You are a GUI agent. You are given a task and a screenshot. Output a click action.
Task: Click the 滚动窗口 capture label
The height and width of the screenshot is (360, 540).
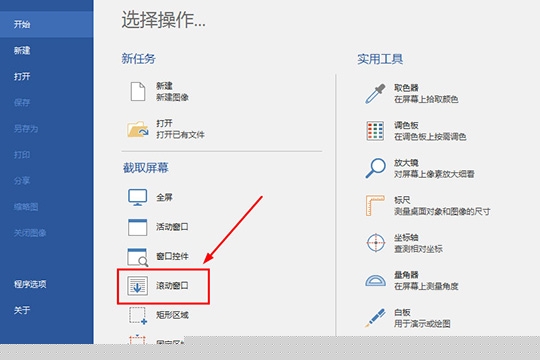point(172,286)
